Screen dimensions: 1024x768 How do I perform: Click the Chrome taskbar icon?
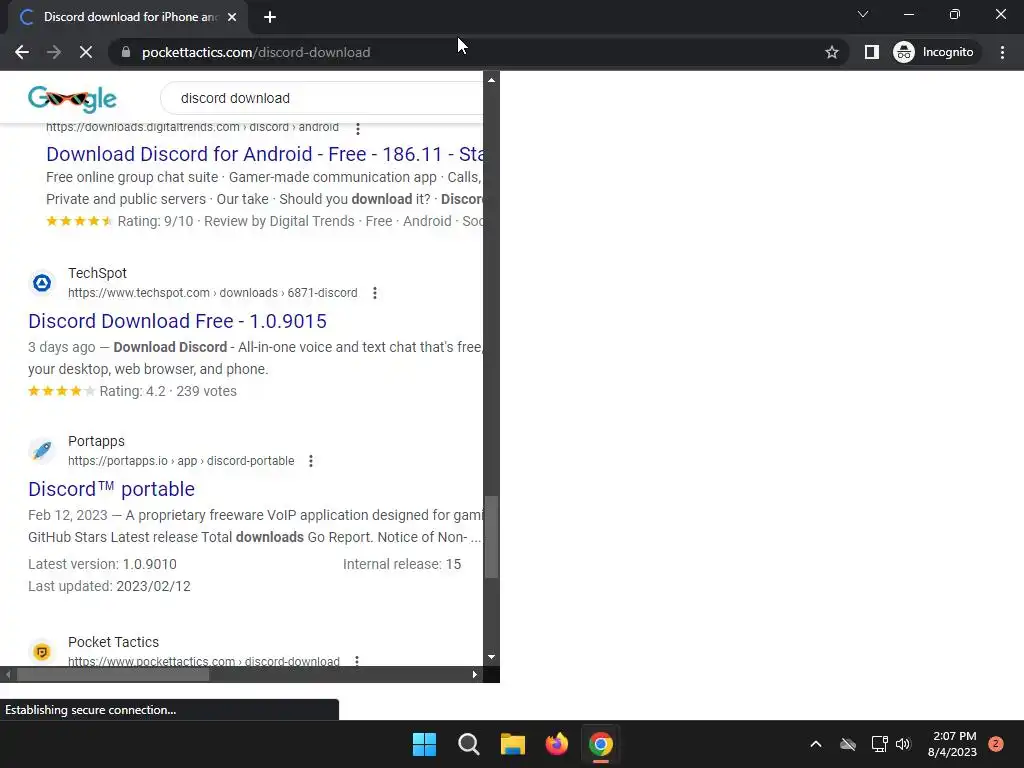(601, 744)
